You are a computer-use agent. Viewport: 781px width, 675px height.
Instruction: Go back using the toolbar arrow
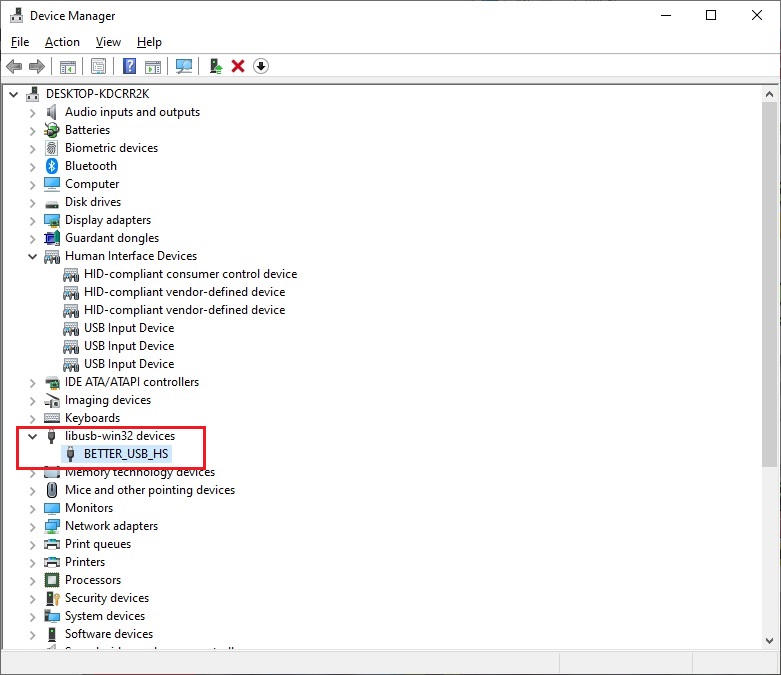14,66
